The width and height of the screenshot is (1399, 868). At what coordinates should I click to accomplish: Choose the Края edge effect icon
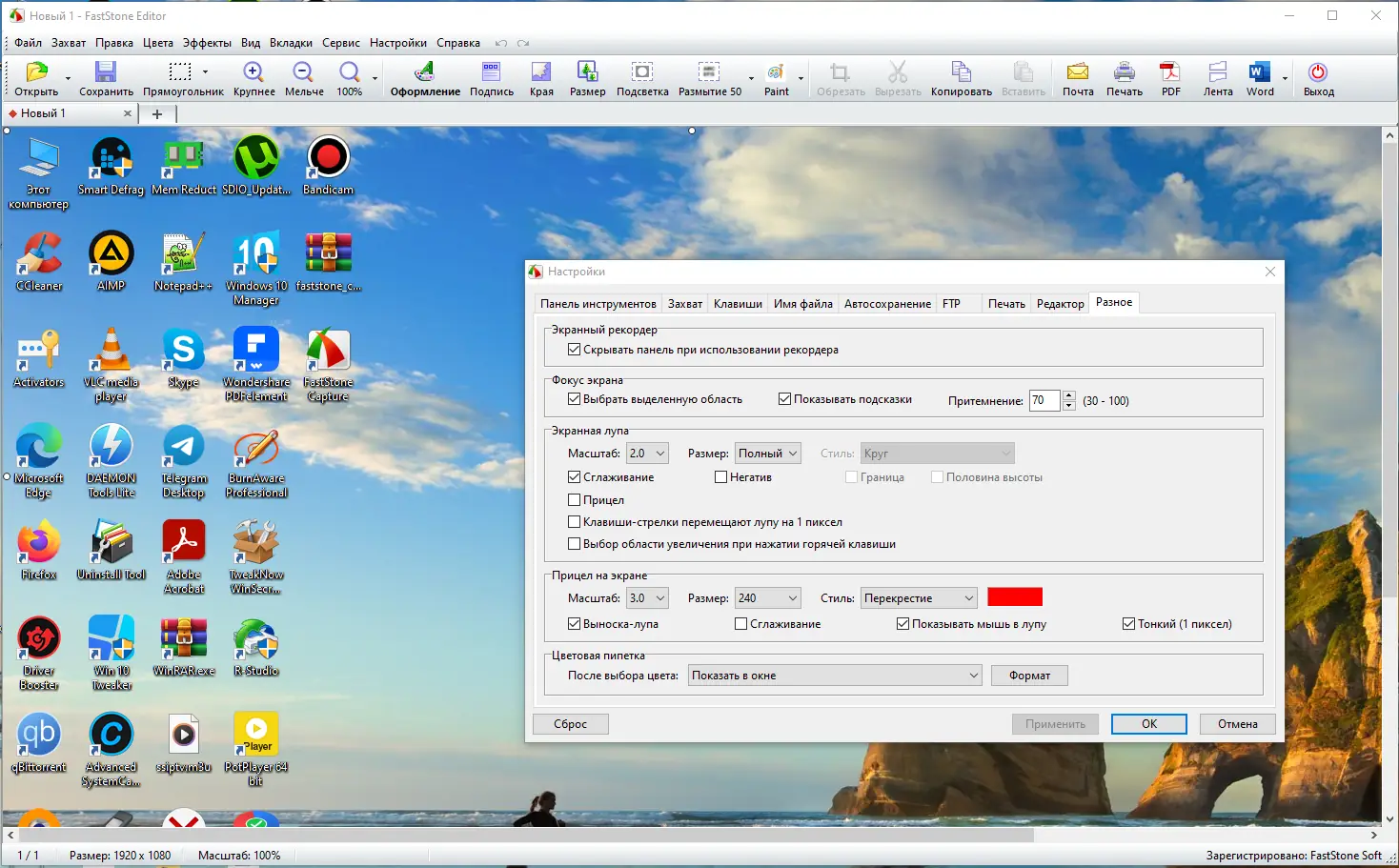point(541,79)
